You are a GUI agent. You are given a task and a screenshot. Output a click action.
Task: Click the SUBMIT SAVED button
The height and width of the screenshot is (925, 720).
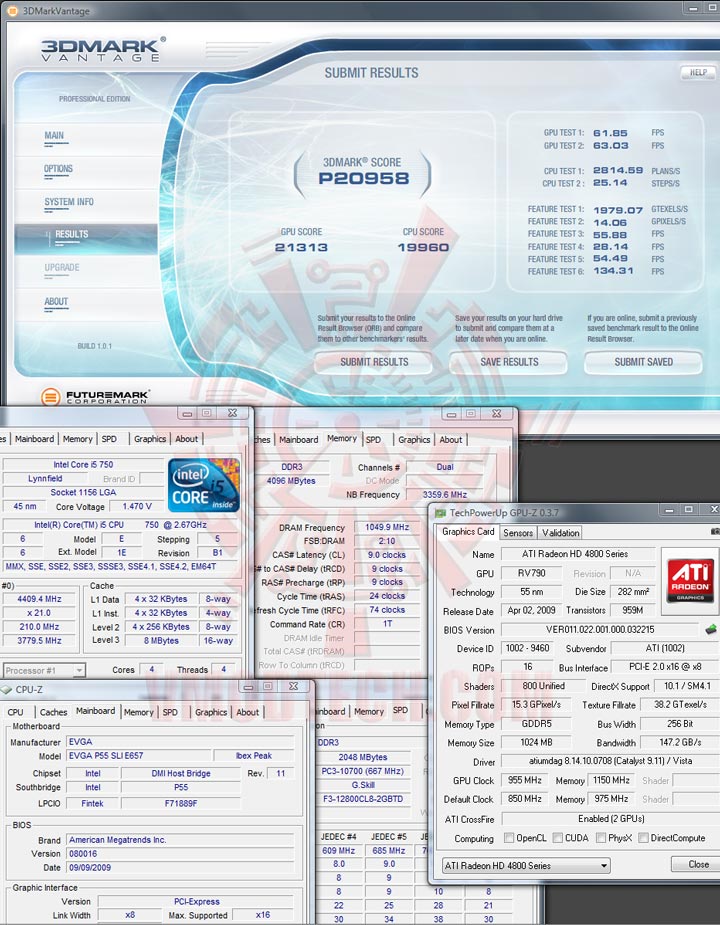[x=643, y=362]
